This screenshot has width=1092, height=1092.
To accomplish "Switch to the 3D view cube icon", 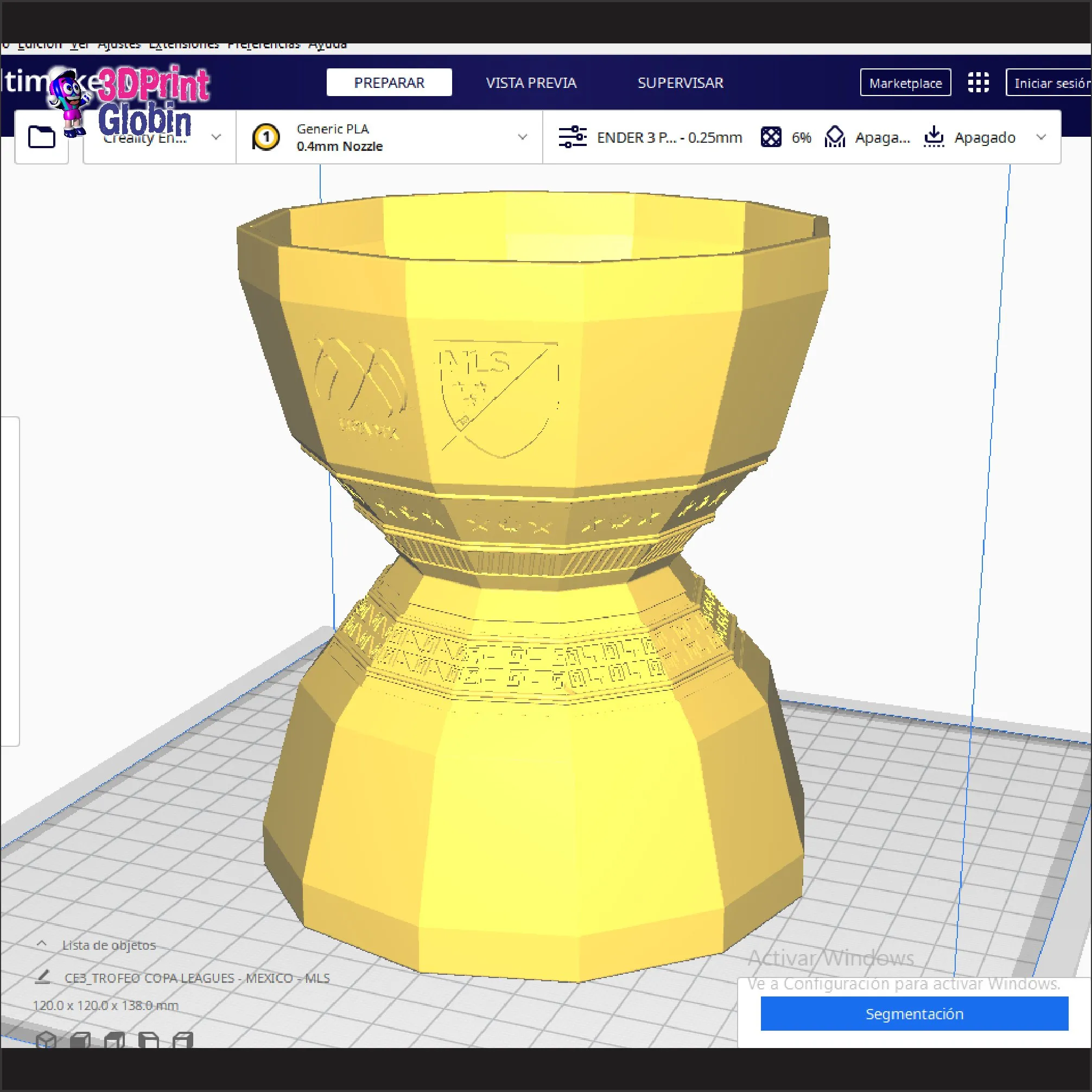I will [x=46, y=1040].
